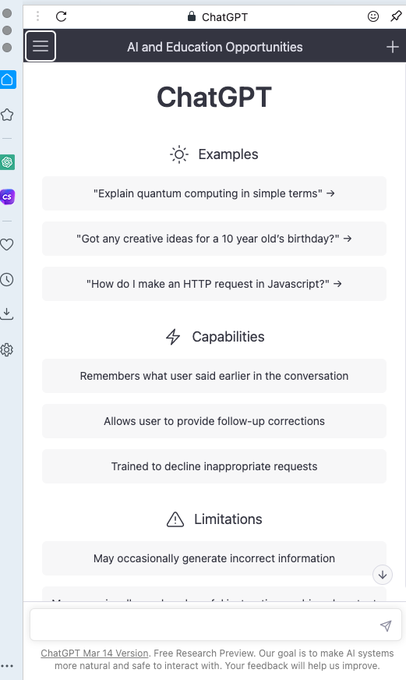
Task: Open the emoji feedback icon
Action: click(373, 16)
